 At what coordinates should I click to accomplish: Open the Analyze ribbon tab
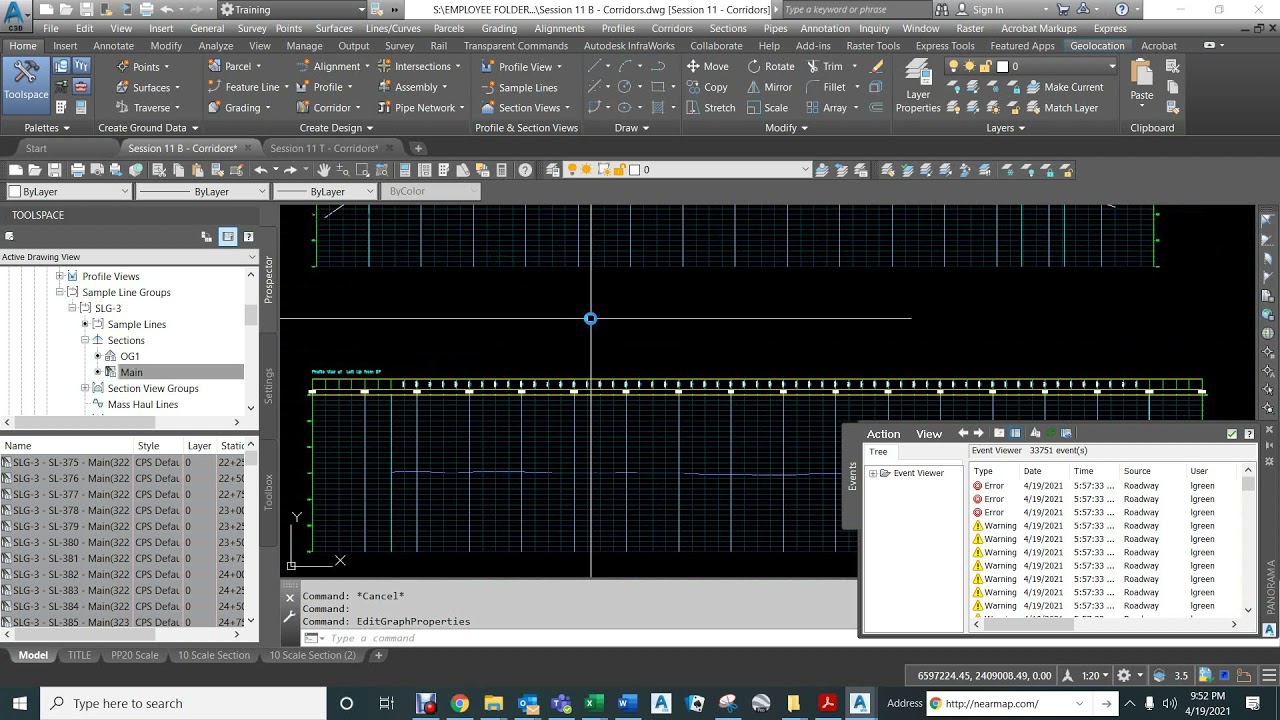click(216, 46)
